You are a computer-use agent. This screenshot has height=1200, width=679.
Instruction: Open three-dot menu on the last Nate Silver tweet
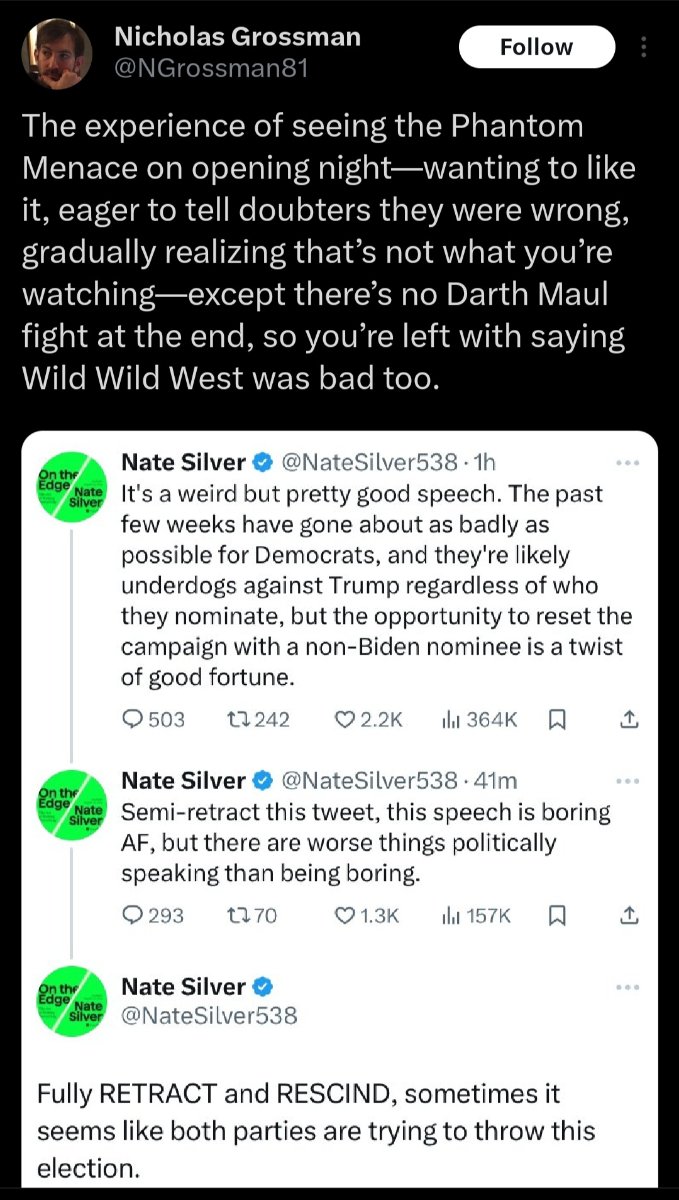pos(627,988)
